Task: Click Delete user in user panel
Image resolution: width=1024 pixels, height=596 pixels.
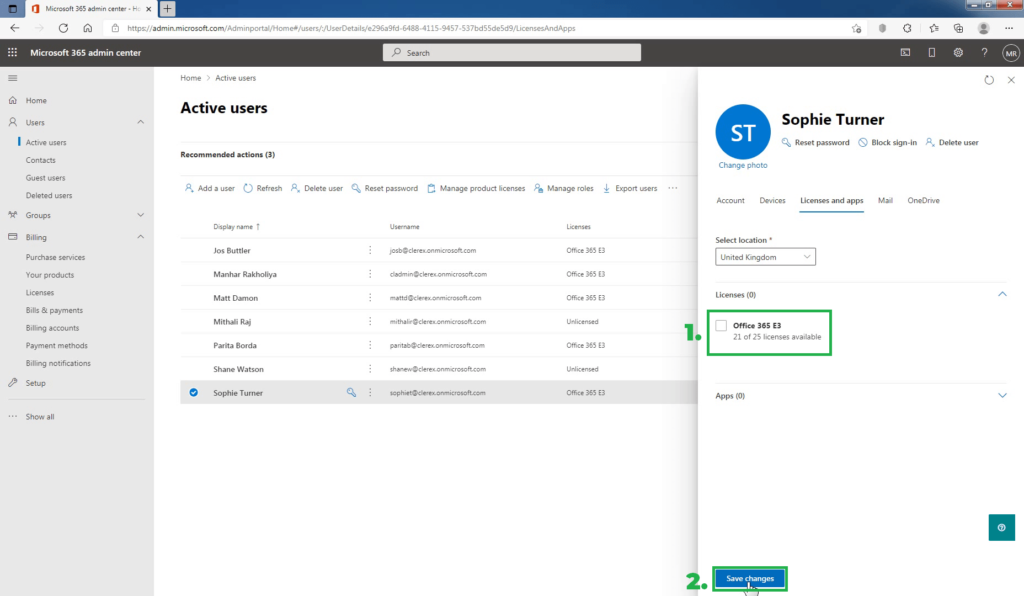Action: point(952,142)
